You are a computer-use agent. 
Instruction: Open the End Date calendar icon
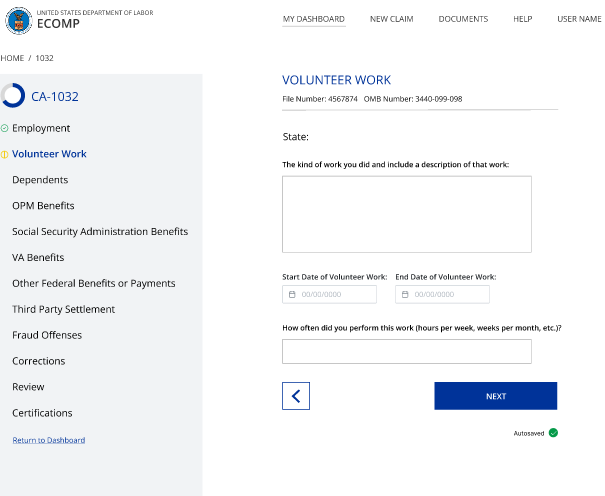click(405, 295)
